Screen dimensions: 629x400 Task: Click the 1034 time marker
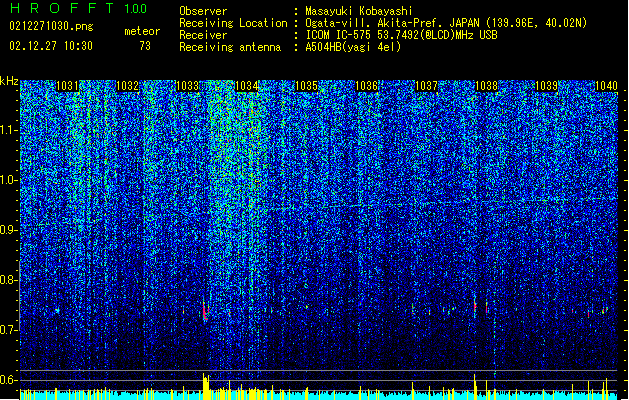click(247, 86)
